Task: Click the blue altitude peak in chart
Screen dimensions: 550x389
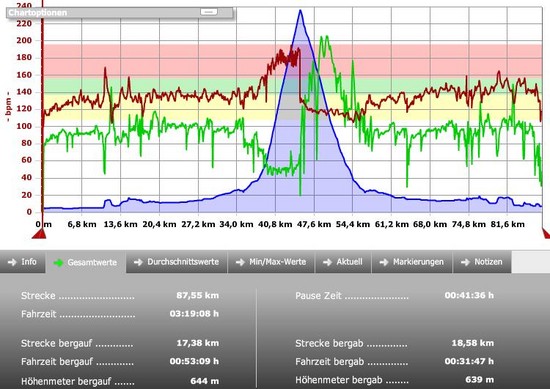Action: pyautogui.click(x=300, y=11)
